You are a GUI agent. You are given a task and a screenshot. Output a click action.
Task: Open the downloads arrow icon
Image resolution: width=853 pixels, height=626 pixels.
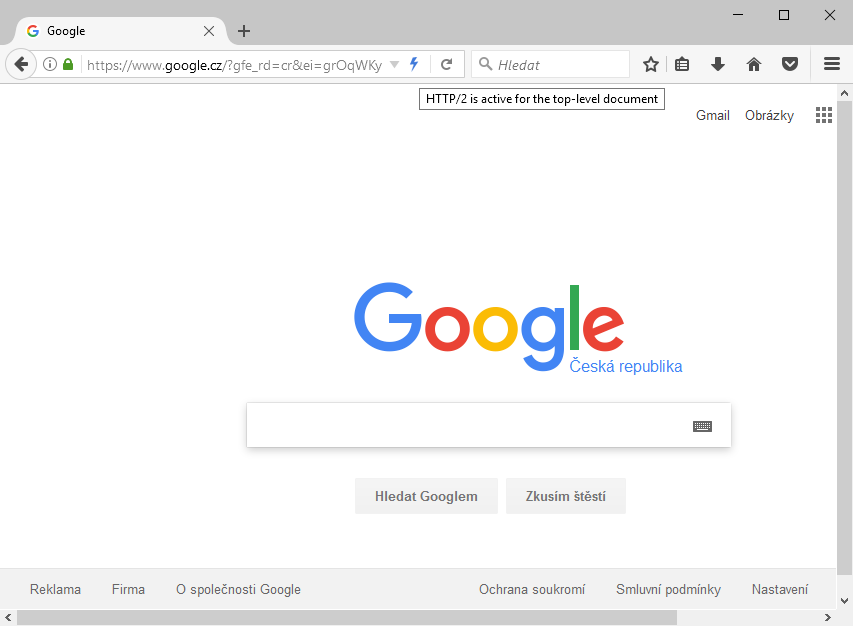coord(718,64)
